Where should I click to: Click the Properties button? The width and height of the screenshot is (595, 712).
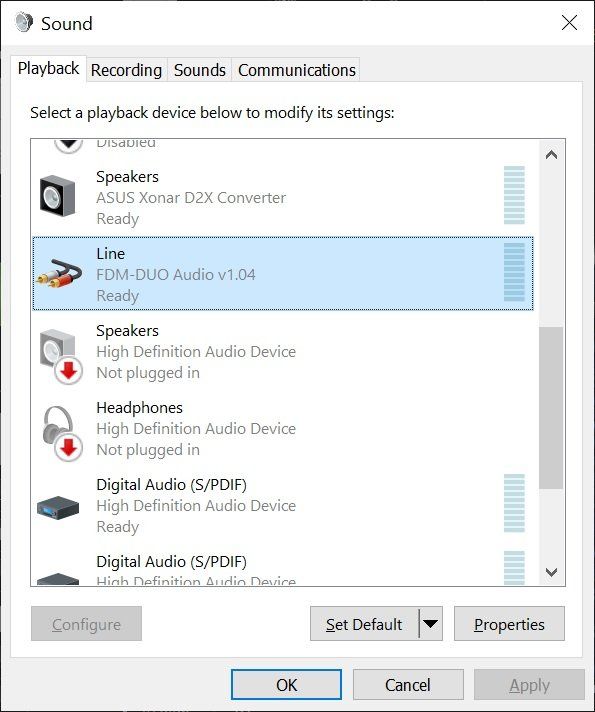point(509,623)
